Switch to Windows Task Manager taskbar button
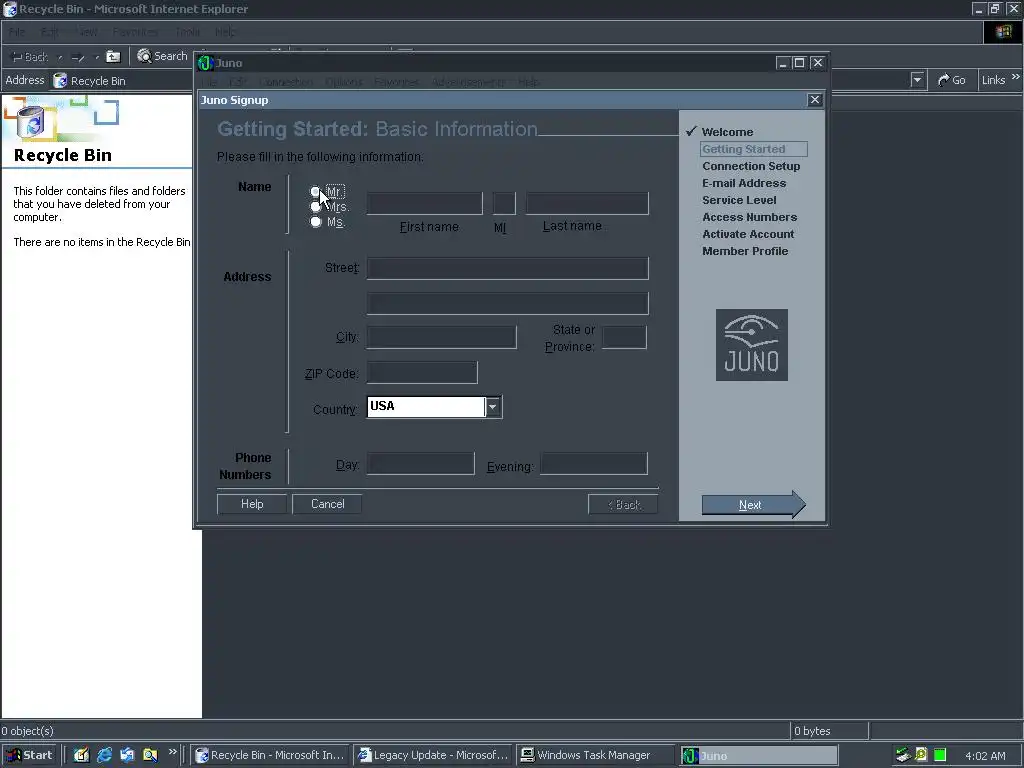This screenshot has width=1024, height=768. (x=595, y=755)
